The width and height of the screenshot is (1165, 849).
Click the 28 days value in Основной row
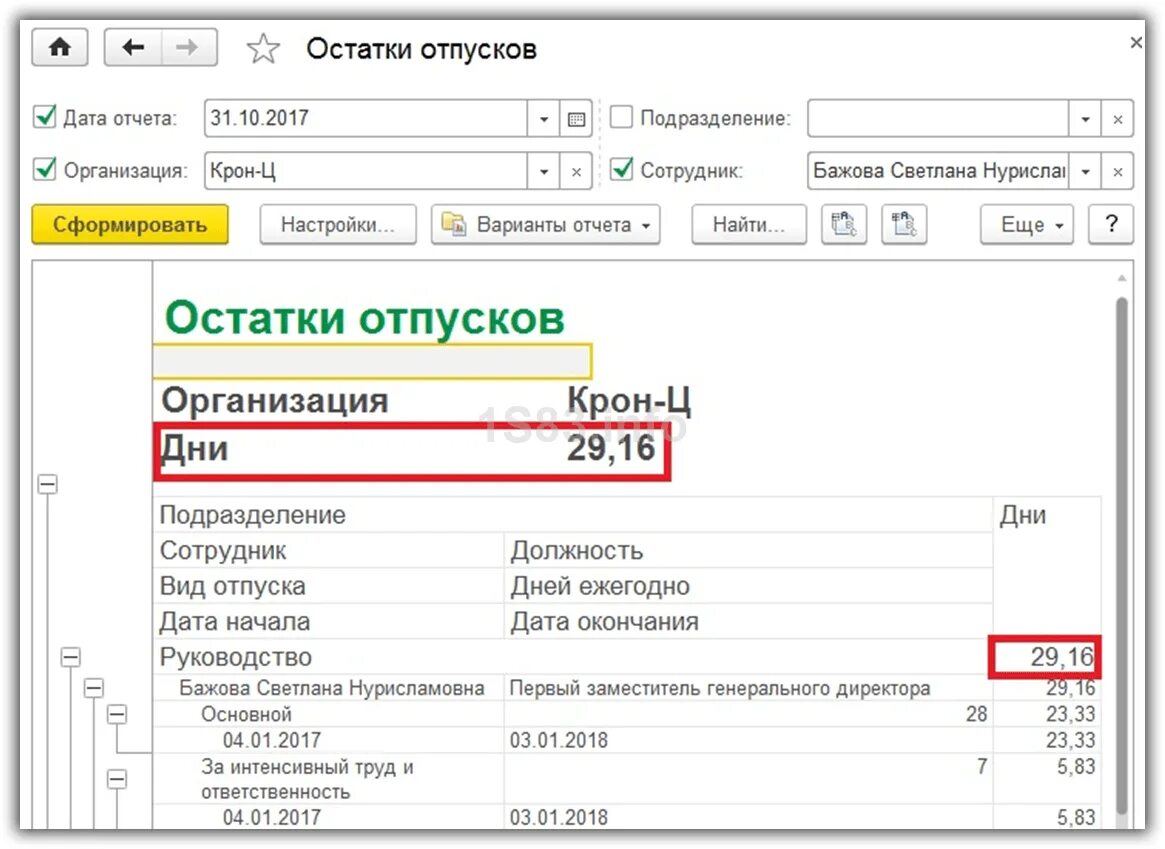coord(976,715)
